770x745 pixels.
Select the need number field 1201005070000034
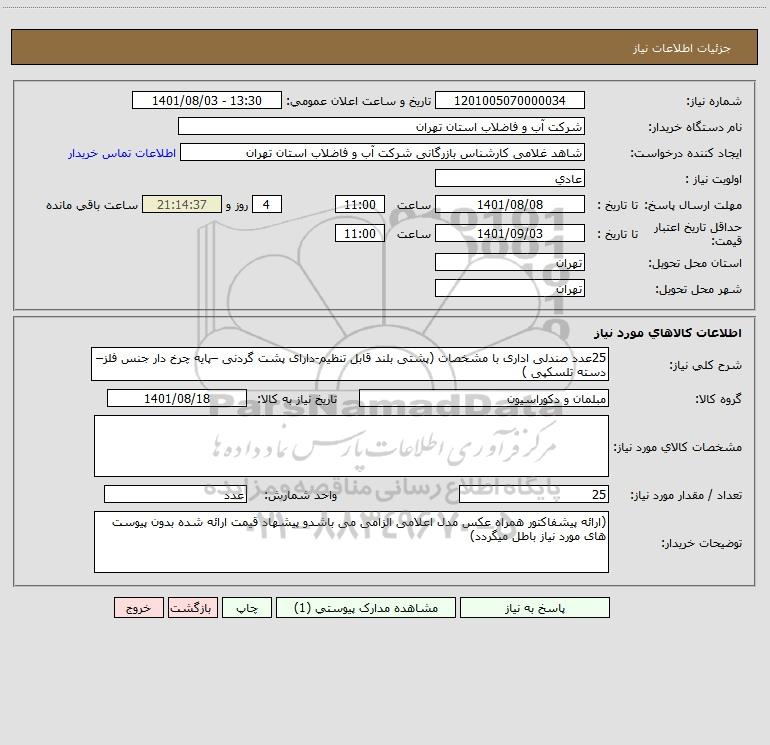(x=510, y=100)
